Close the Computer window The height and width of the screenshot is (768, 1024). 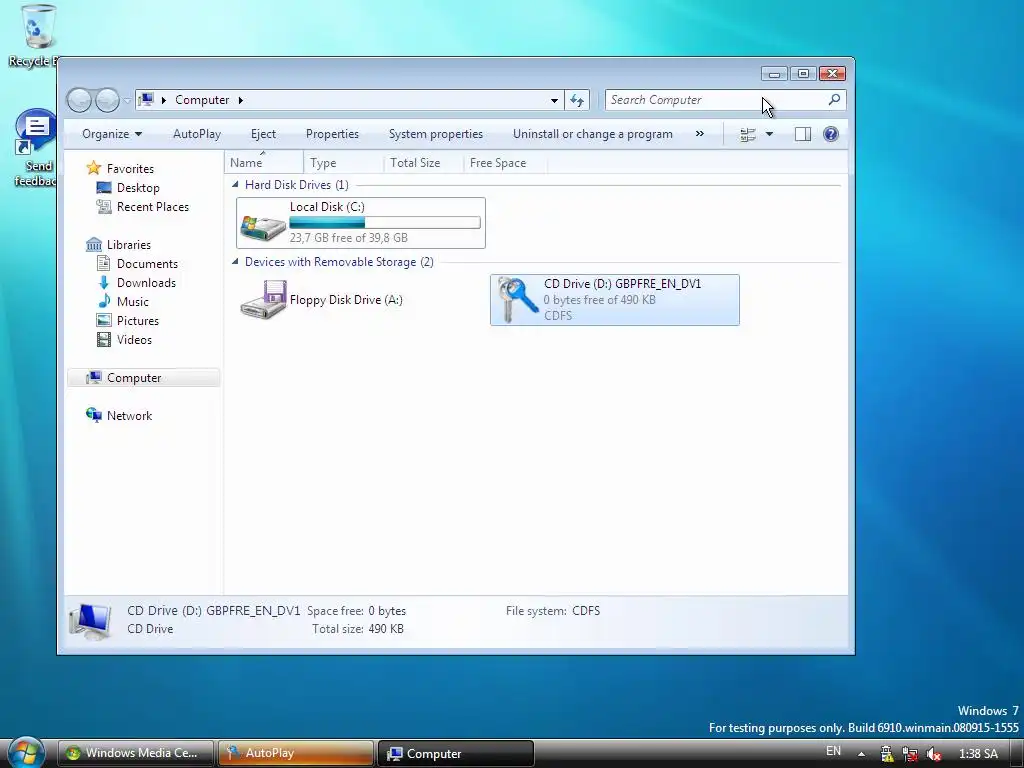pyautogui.click(x=833, y=73)
